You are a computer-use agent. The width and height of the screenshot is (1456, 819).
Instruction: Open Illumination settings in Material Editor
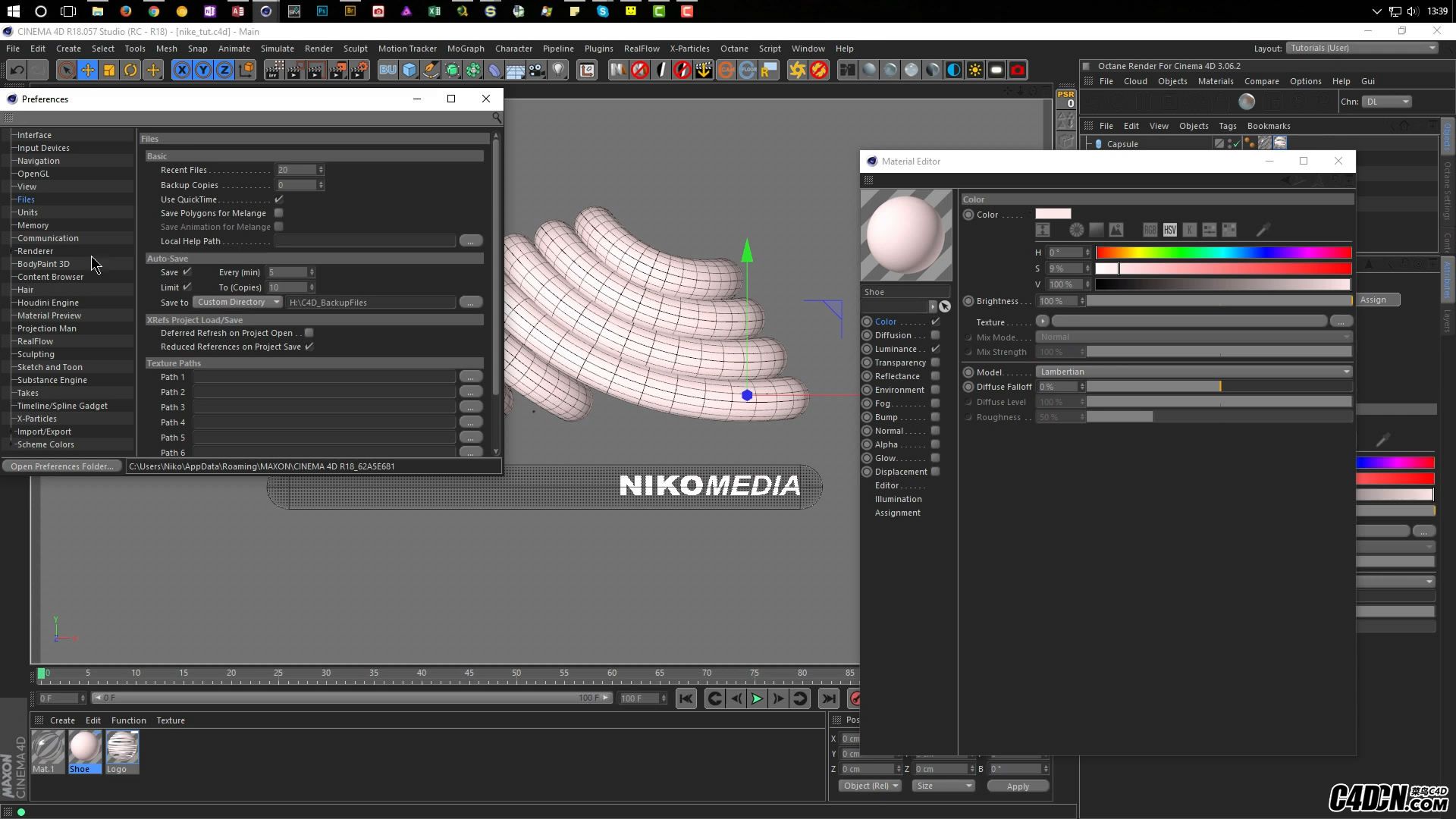(x=898, y=499)
